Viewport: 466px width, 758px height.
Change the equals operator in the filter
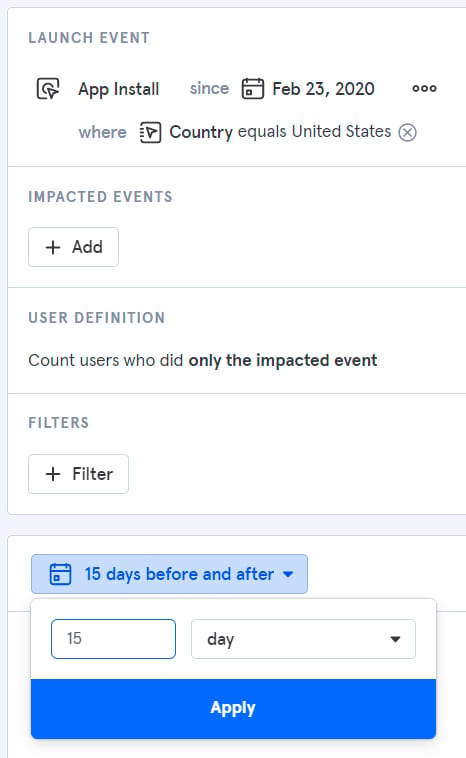[x=262, y=132]
